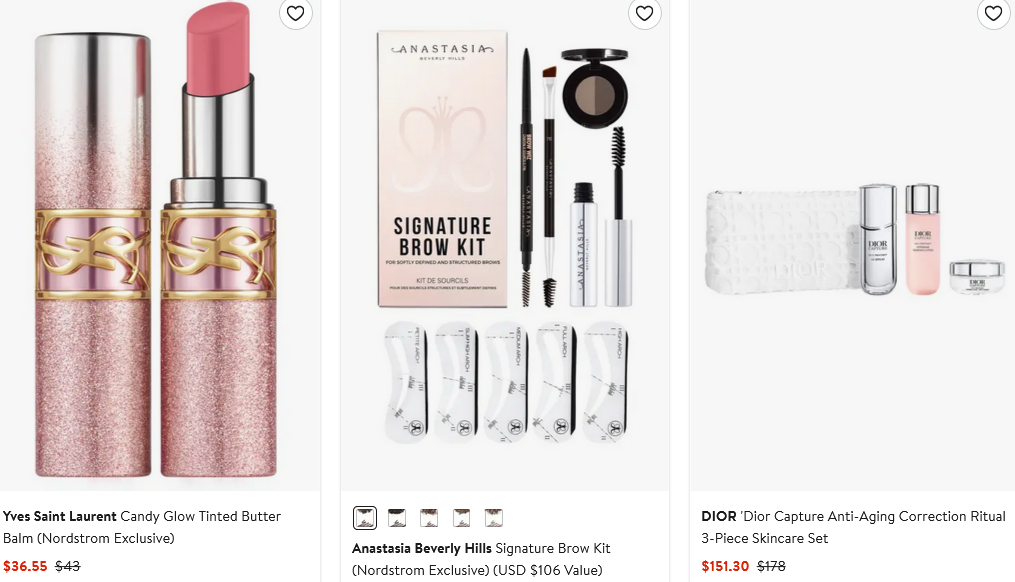
Task: Pick the third brow kit shade swatch
Action: [429, 517]
